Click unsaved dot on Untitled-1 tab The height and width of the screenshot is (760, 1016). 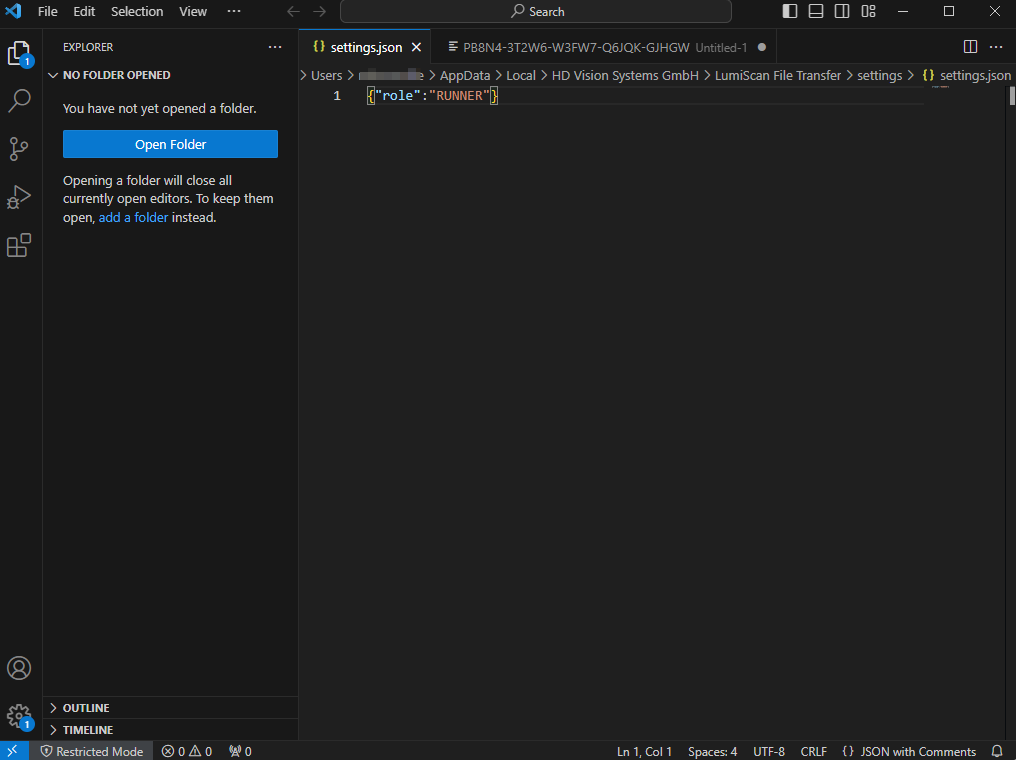point(762,47)
